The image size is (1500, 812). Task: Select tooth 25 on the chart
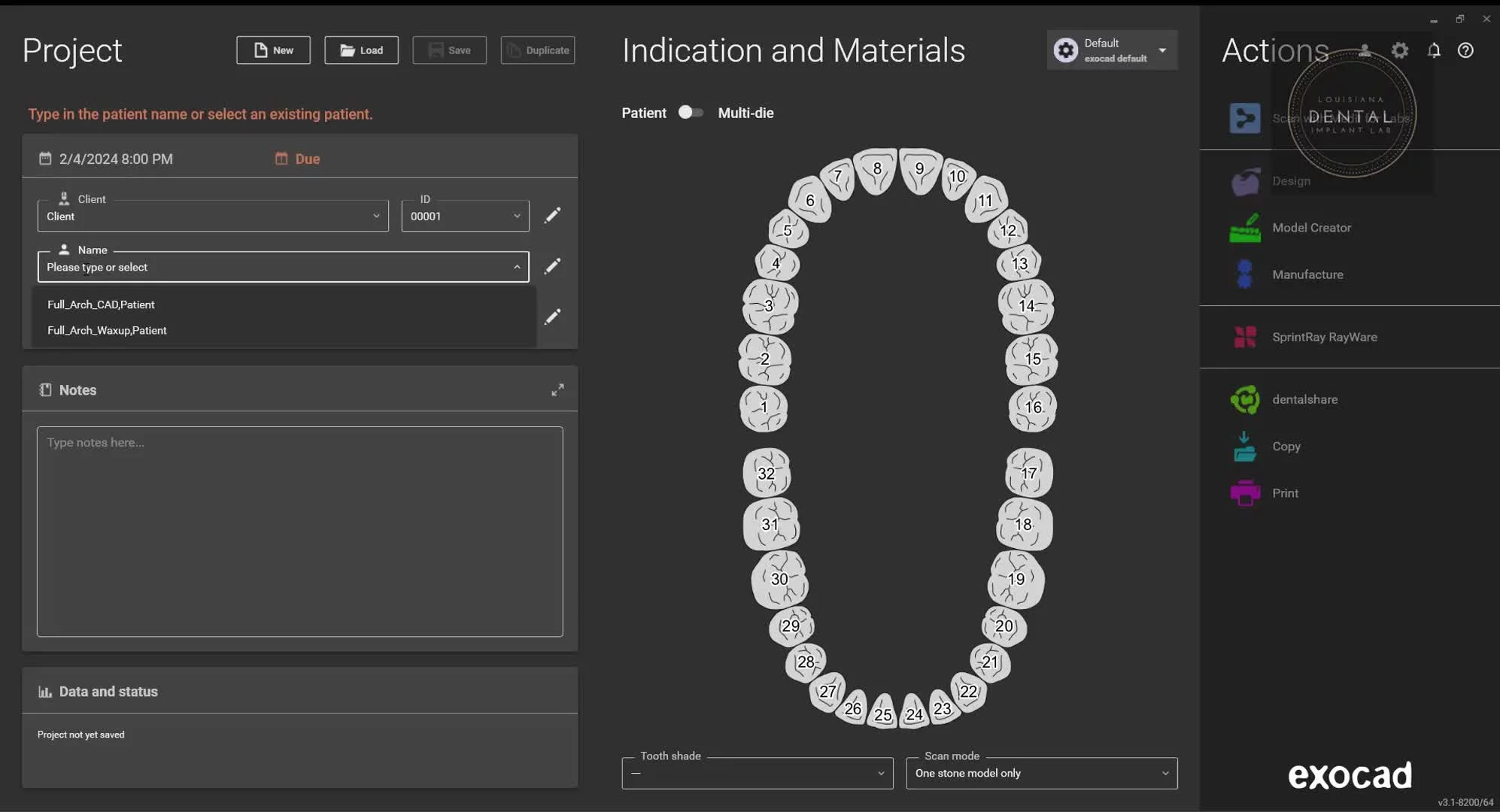pos(883,713)
